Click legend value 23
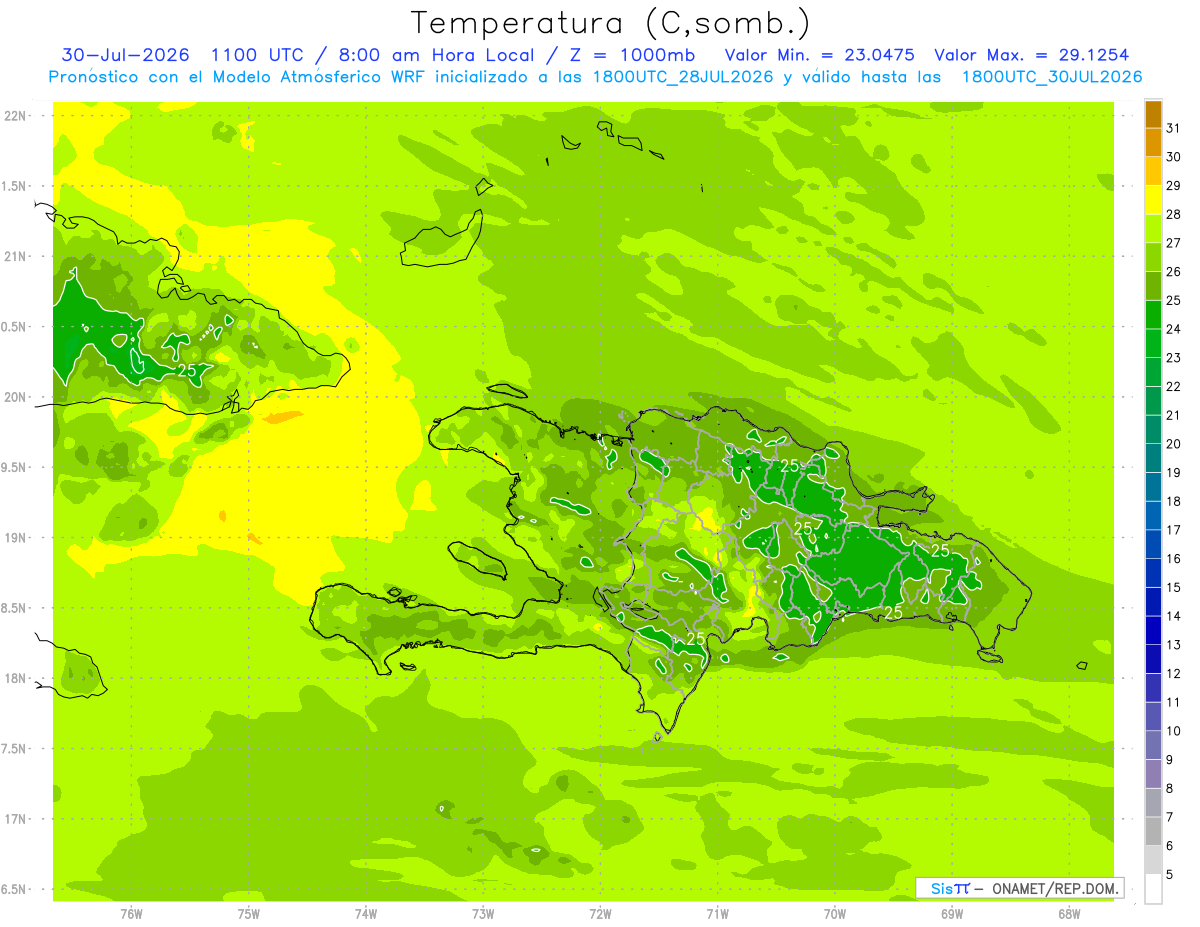 coord(1174,357)
